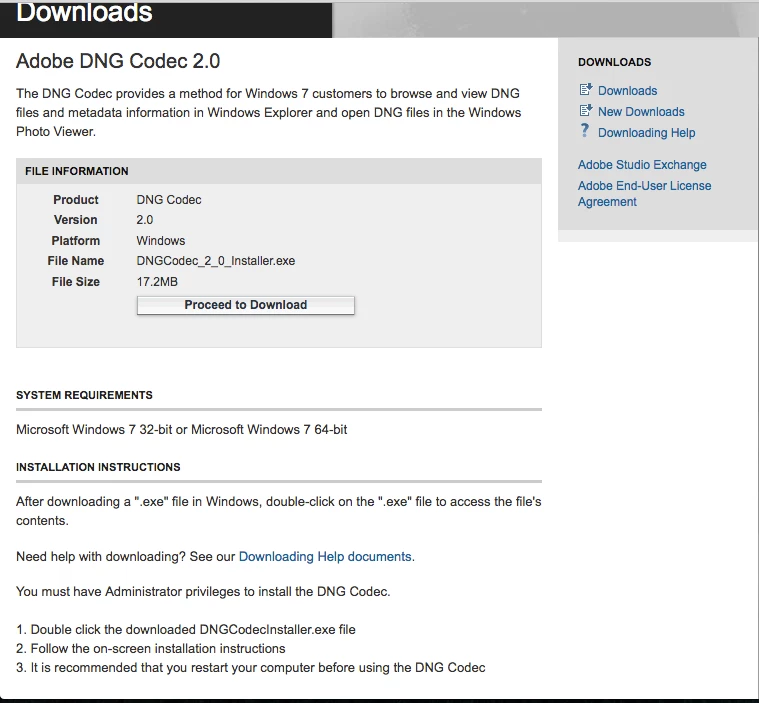
Task: Click the FILE INFORMATION header
Action: [76, 171]
